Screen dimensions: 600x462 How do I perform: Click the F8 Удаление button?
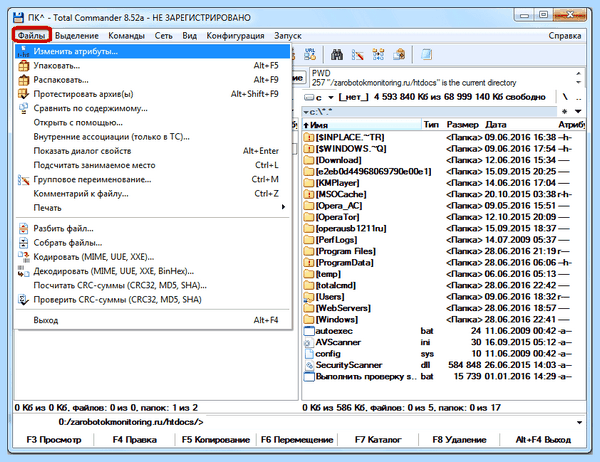coord(459,440)
